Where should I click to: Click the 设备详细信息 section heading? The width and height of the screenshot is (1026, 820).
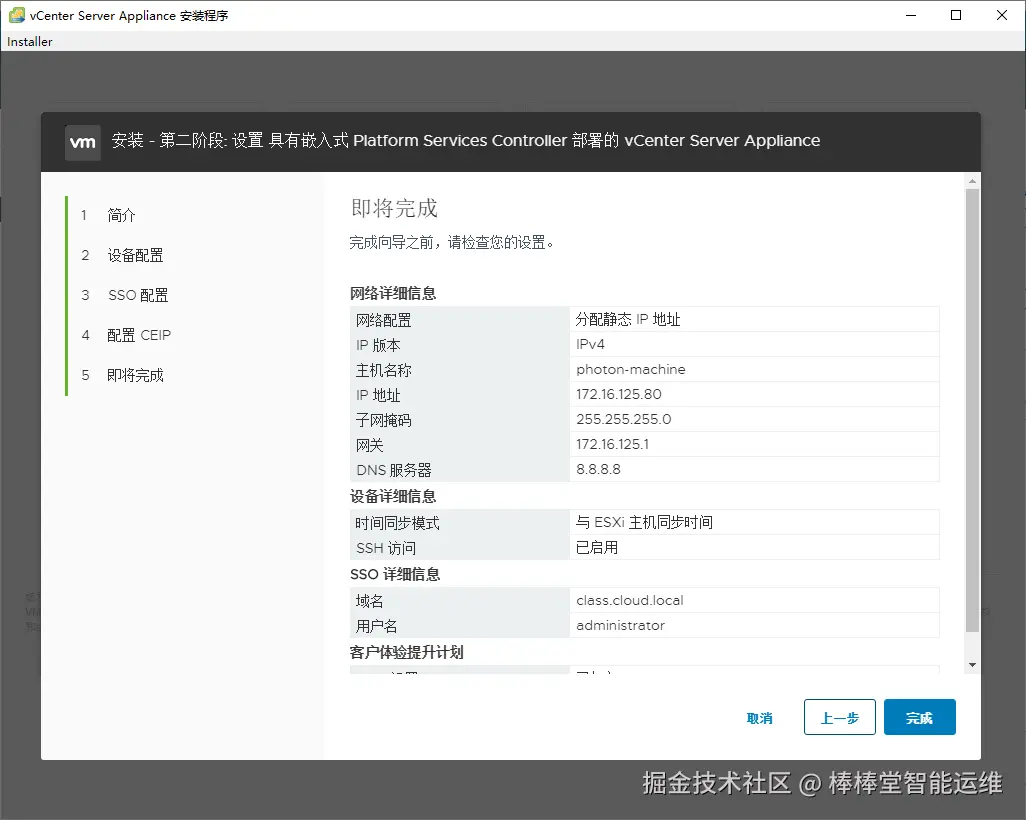coord(393,496)
